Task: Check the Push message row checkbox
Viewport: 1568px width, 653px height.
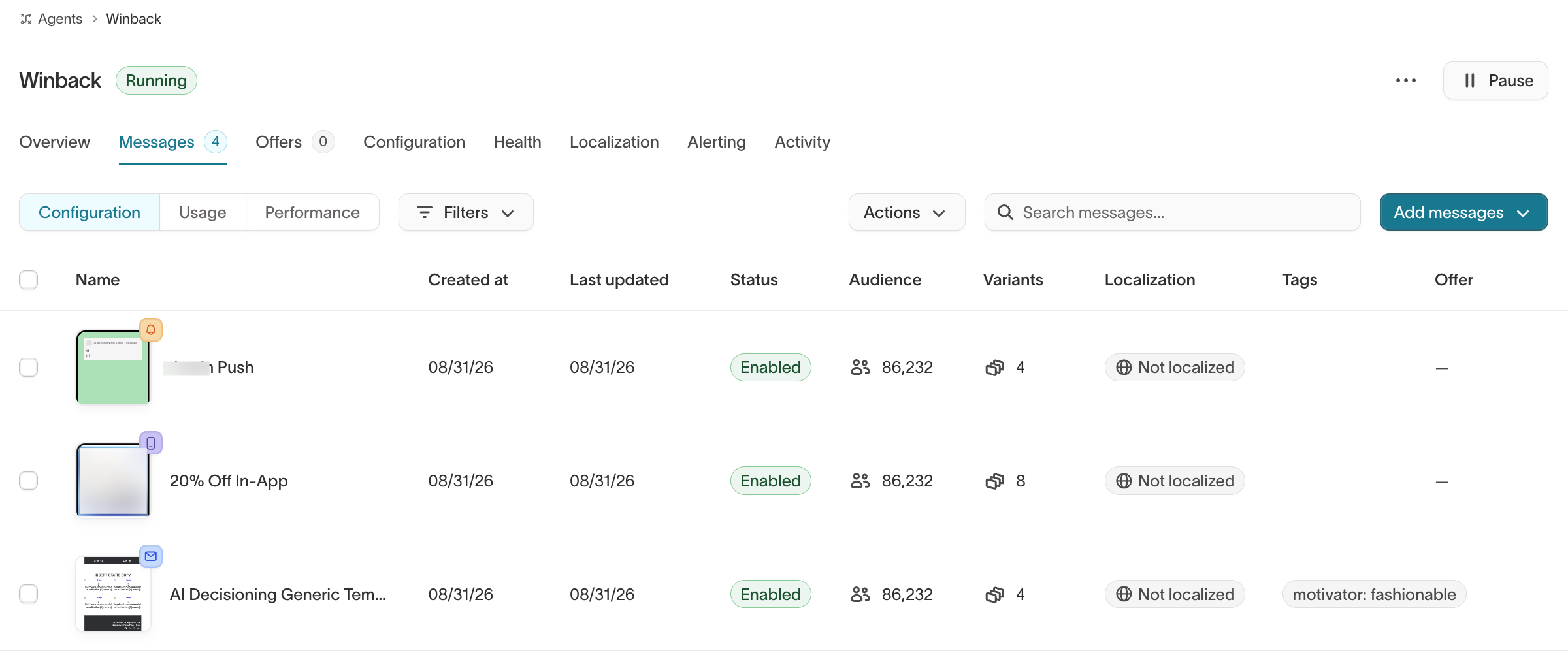Action: coord(29,367)
